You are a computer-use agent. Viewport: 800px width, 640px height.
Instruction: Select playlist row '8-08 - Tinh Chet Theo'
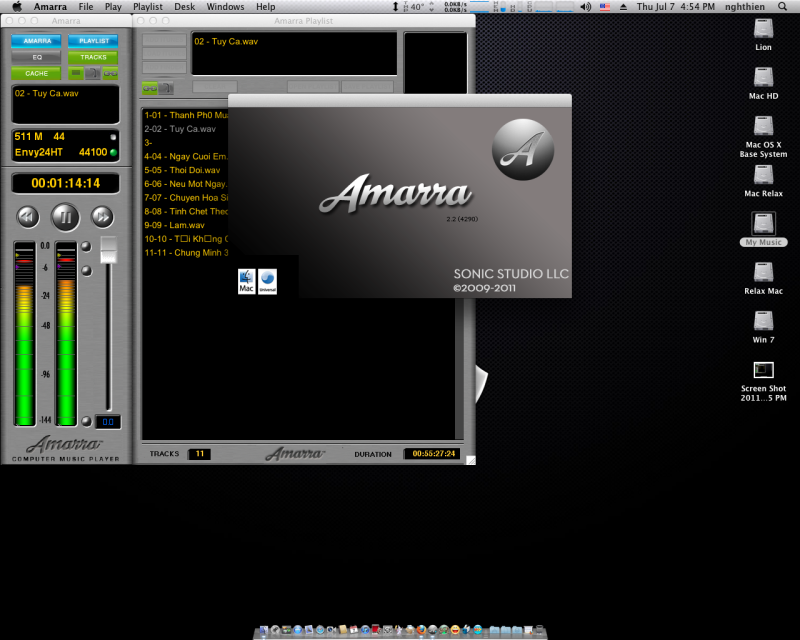186,212
